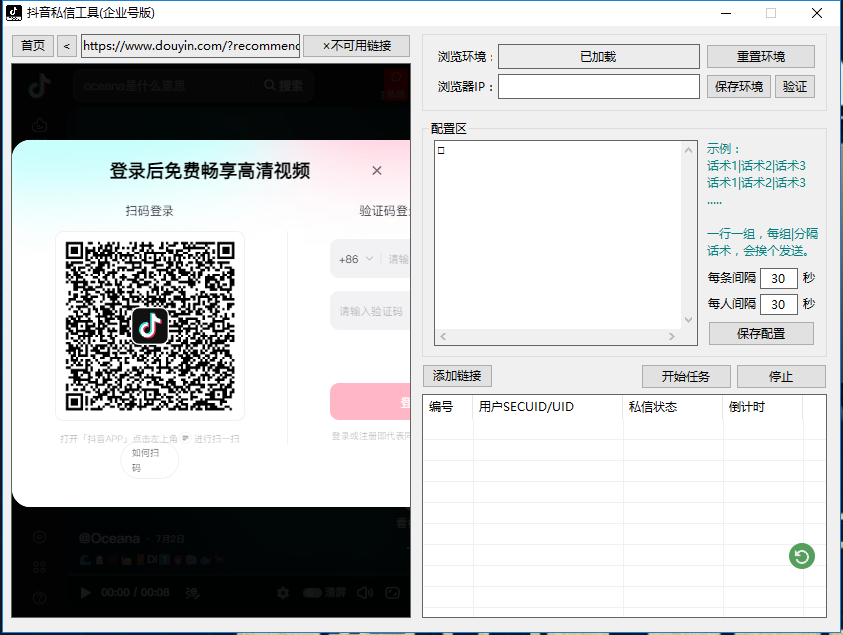The image size is (843, 635).
Task: Focus the 浏览器IP input field
Action: (598, 87)
